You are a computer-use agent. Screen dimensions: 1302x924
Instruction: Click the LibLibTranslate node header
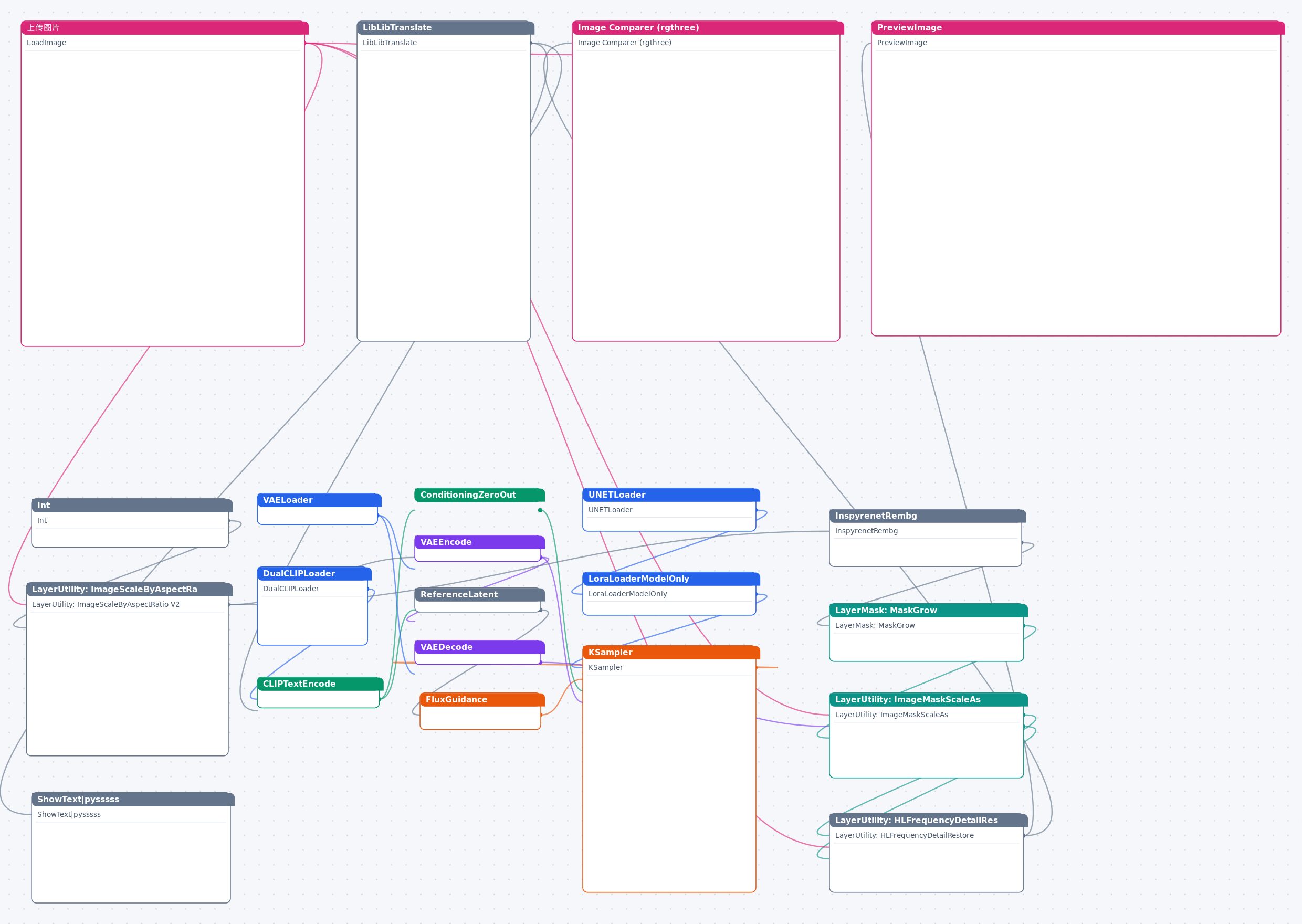pyautogui.click(x=445, y=27)
